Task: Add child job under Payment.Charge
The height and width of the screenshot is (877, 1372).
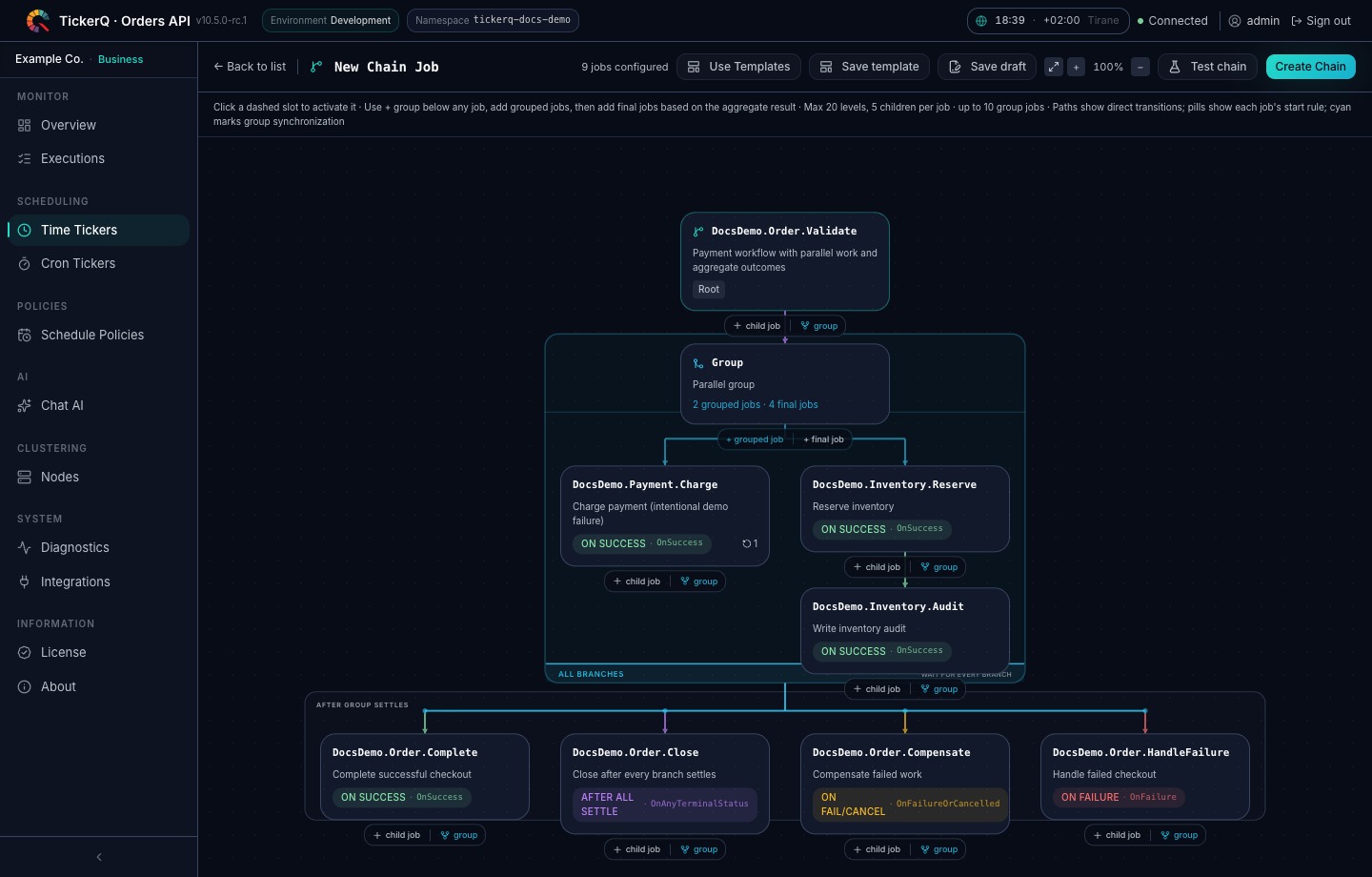Action: pos(637,581)
